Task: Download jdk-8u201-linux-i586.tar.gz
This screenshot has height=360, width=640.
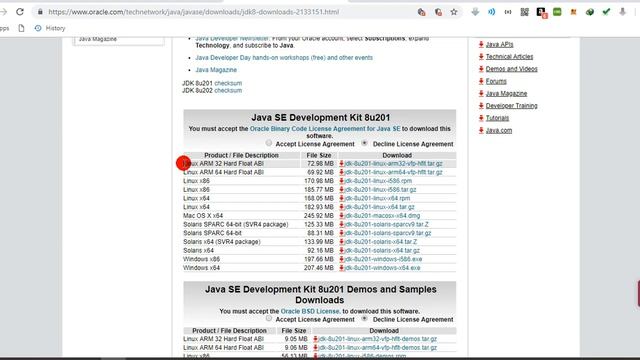Action: (x=380, y=189)
